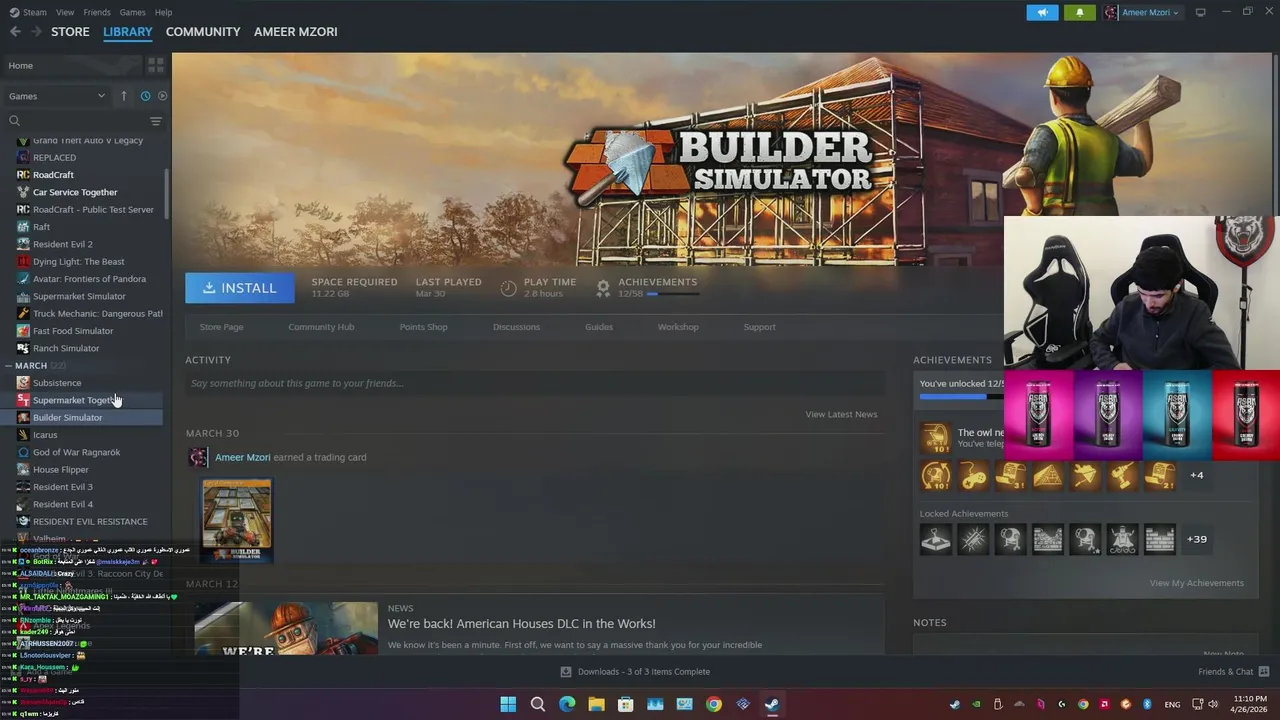The width and height of the screenshot is (1280, 720).
Task: Toggle show ready-to-play games filter
Action: (162, 96)
